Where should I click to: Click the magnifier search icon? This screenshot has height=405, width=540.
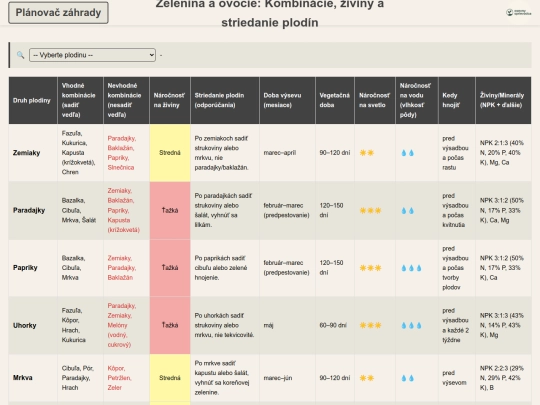pos(21,55)
